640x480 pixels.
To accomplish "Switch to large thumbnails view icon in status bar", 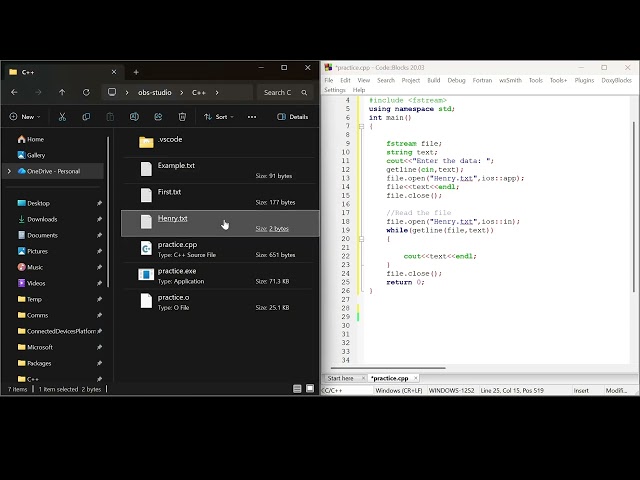I will point(310,389).
